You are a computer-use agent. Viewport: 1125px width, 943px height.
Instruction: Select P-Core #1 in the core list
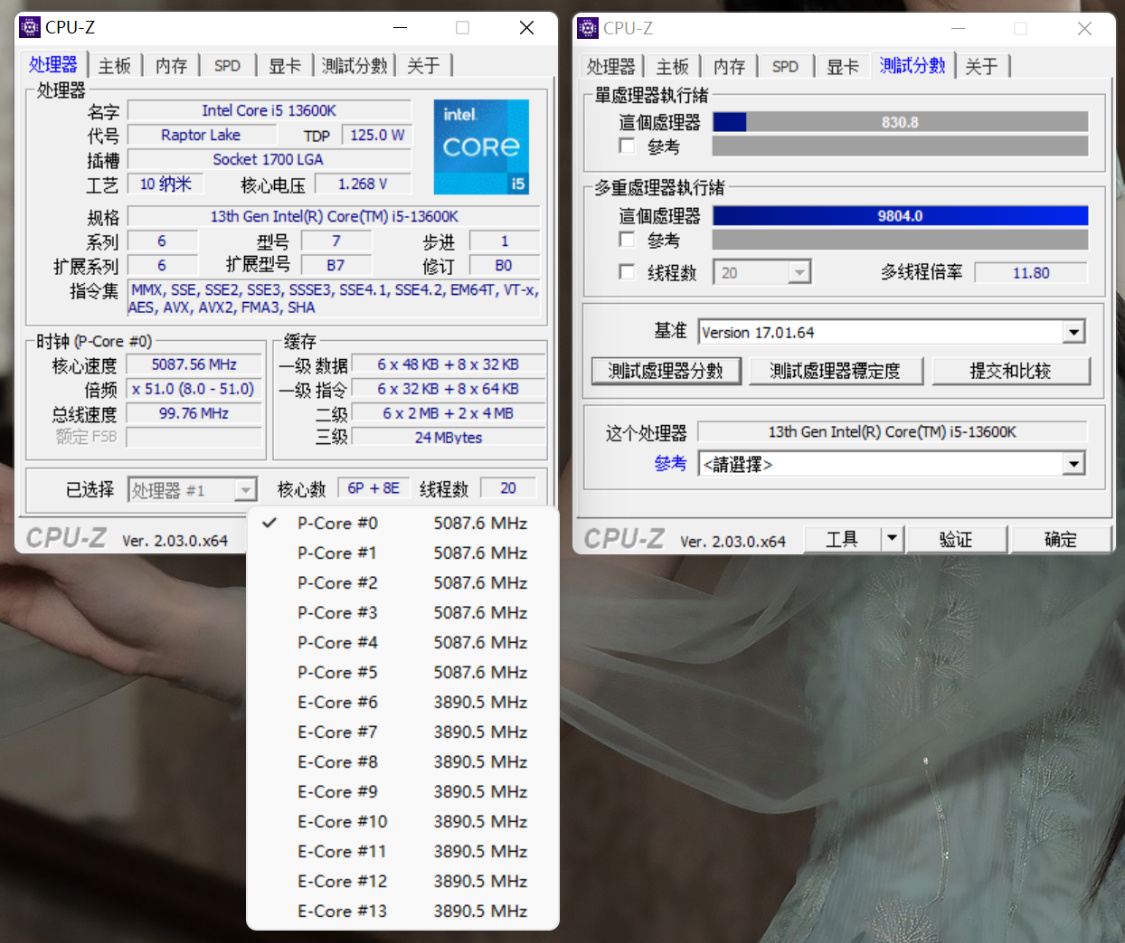pos(402,553)
